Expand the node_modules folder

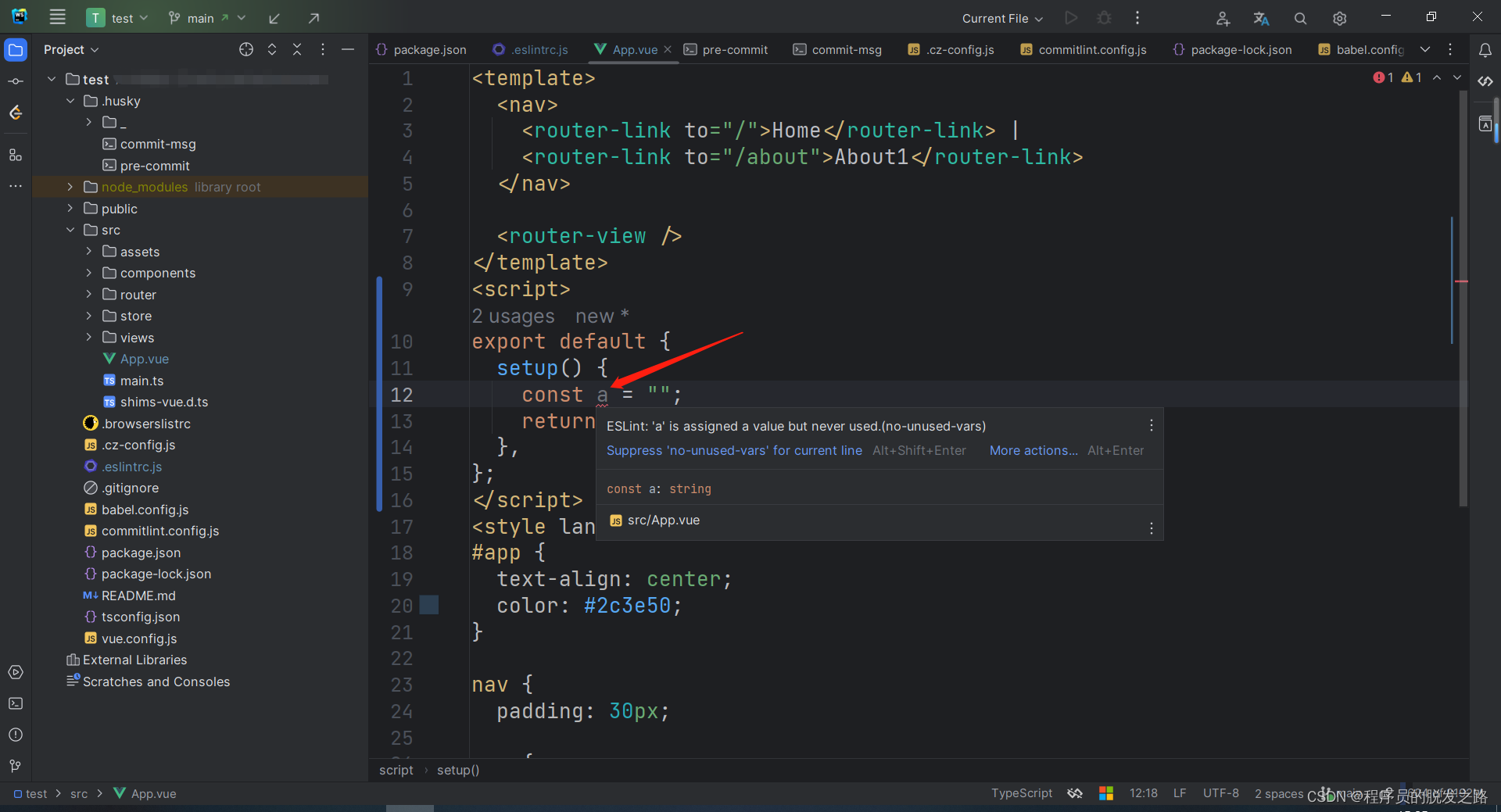coord(70,187)
